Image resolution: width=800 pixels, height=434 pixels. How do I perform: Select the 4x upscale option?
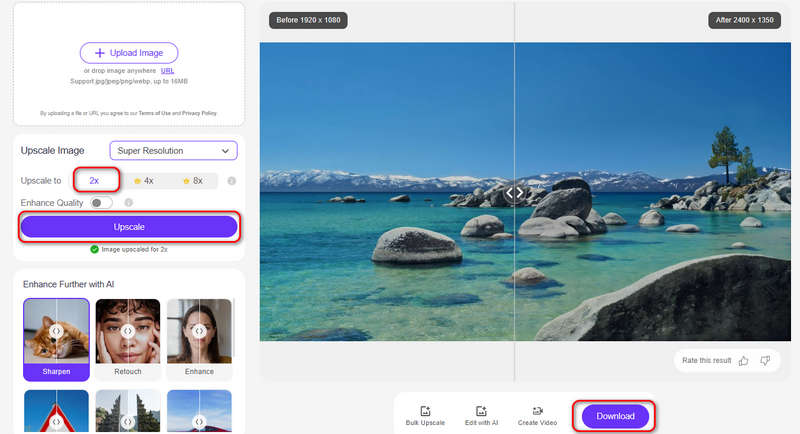(144, 181)
